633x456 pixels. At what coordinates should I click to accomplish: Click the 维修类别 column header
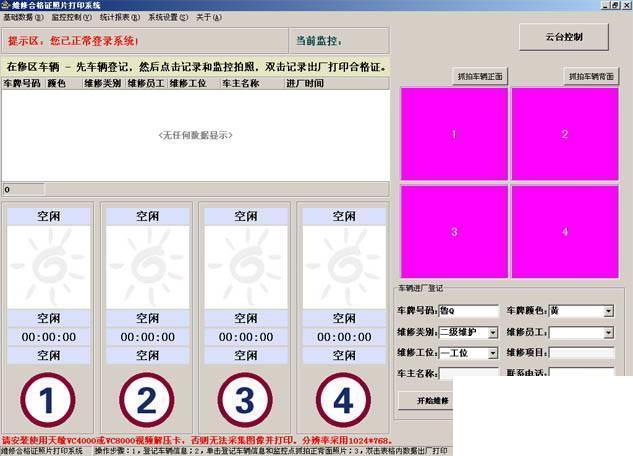[x=103, y=84]
